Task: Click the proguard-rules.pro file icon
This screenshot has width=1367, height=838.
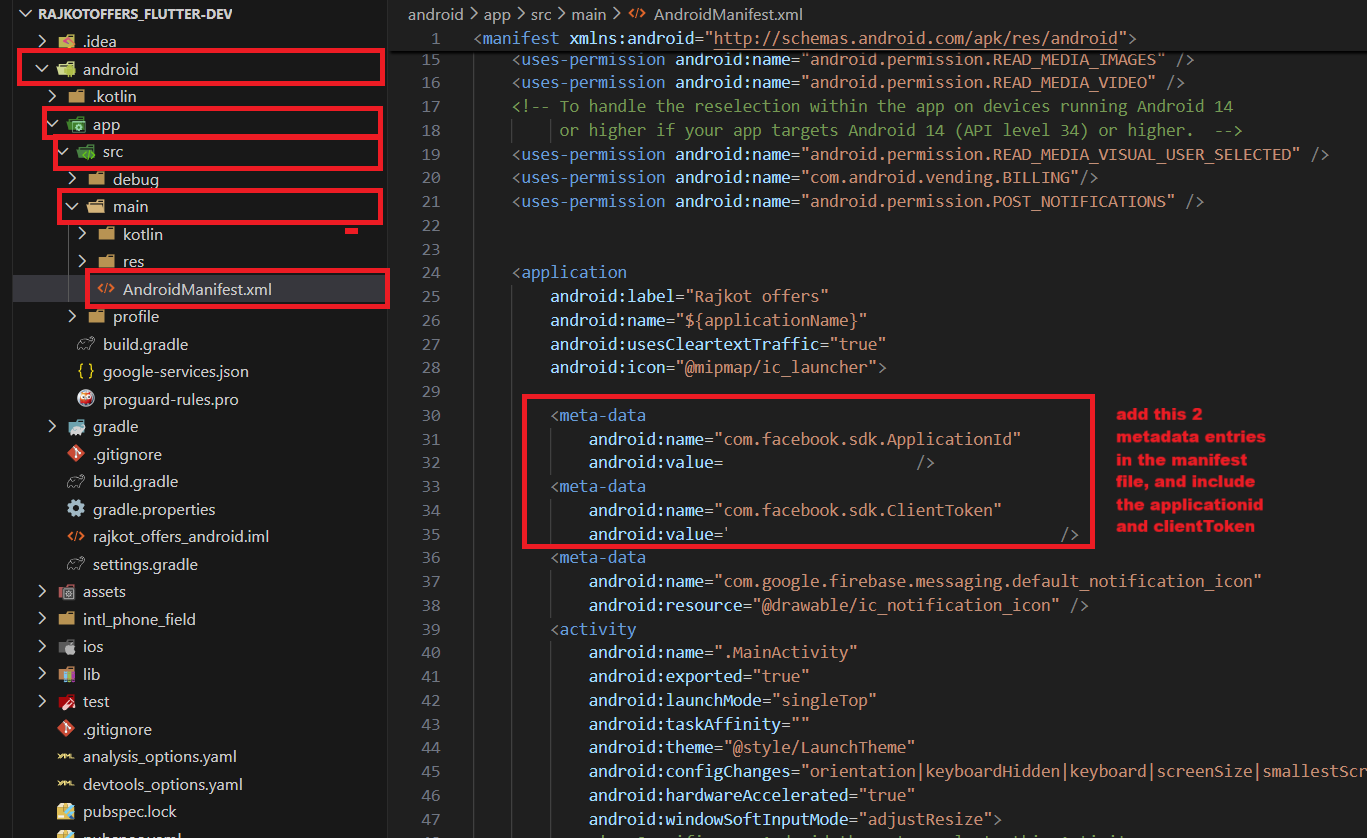Action: 86,399
